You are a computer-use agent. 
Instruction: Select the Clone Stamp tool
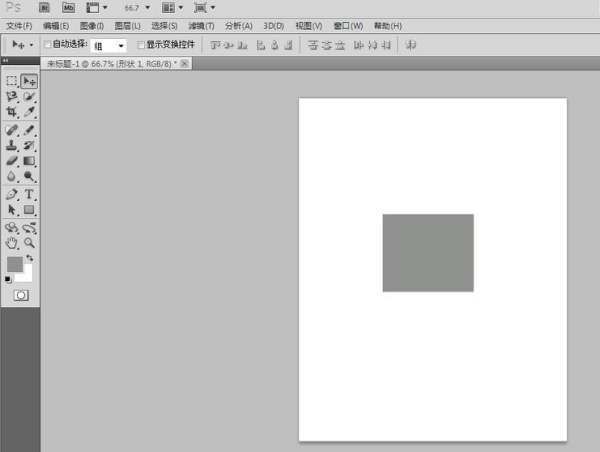pos(12,145)
